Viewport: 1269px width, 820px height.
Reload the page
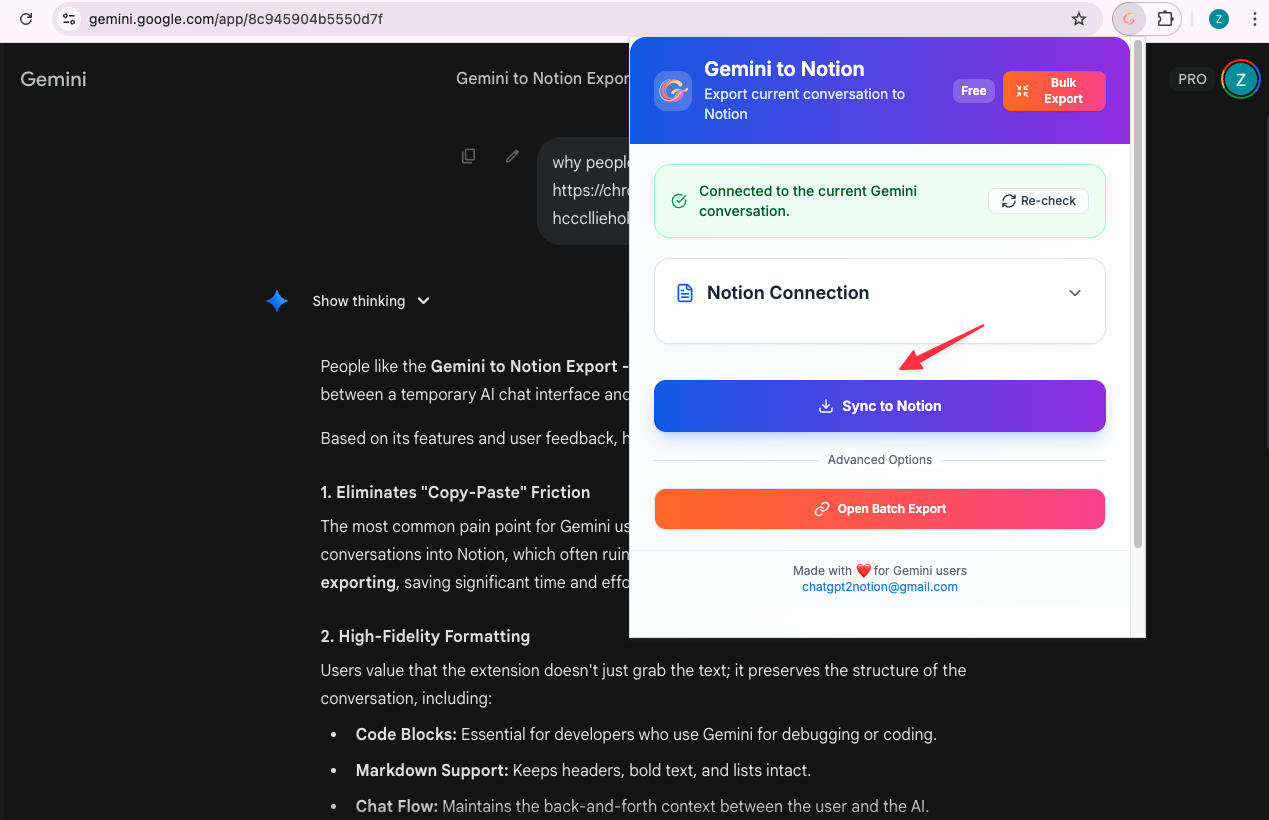[x=26, y=19]
